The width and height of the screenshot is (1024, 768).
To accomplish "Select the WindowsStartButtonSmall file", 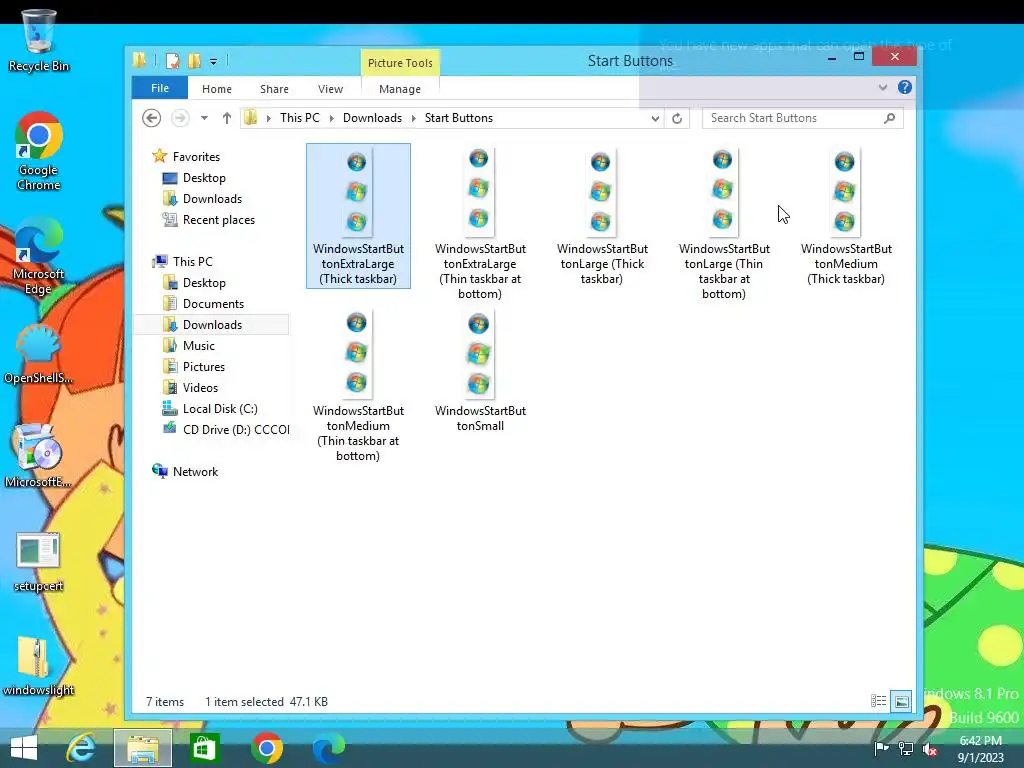I will click(480, 371).
